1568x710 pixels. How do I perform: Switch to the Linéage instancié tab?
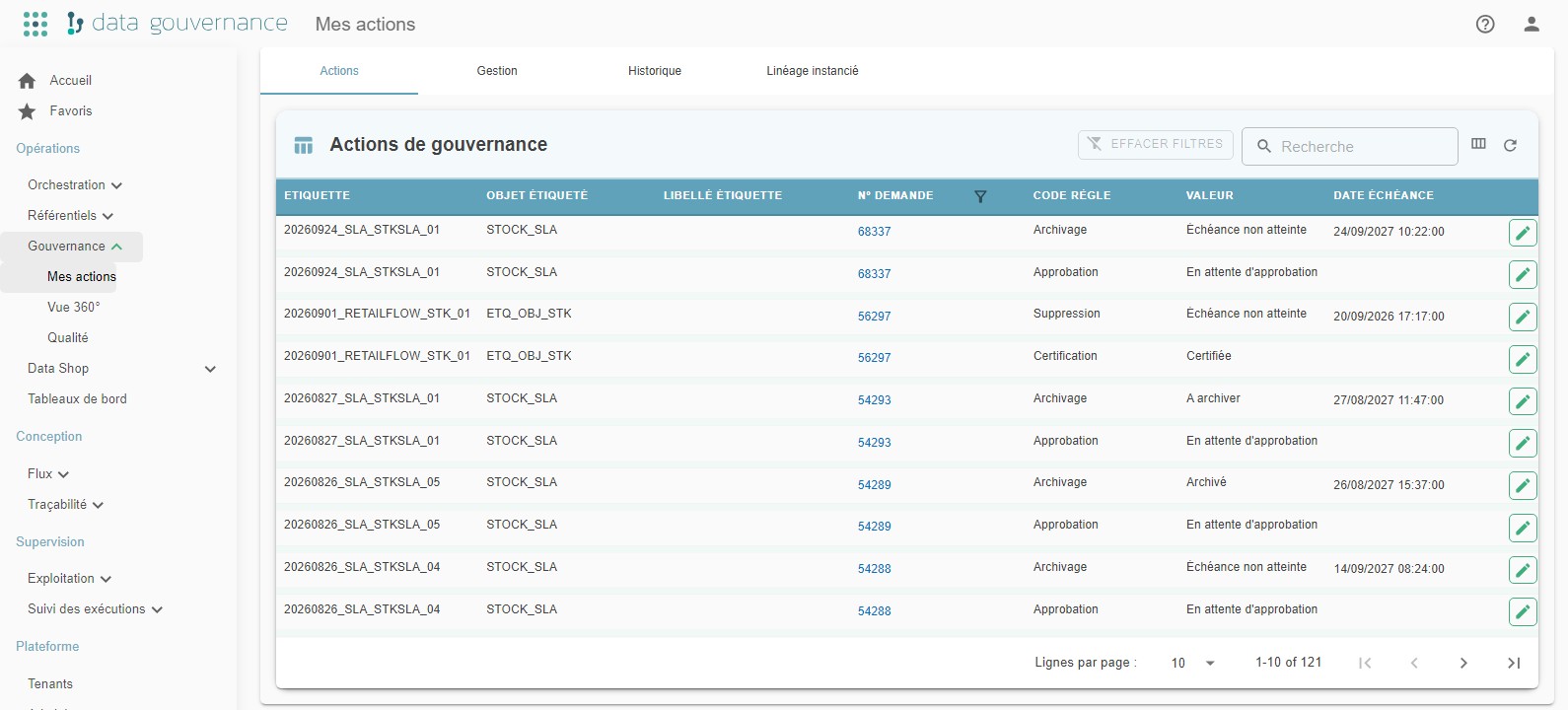[x=813, y=71]
